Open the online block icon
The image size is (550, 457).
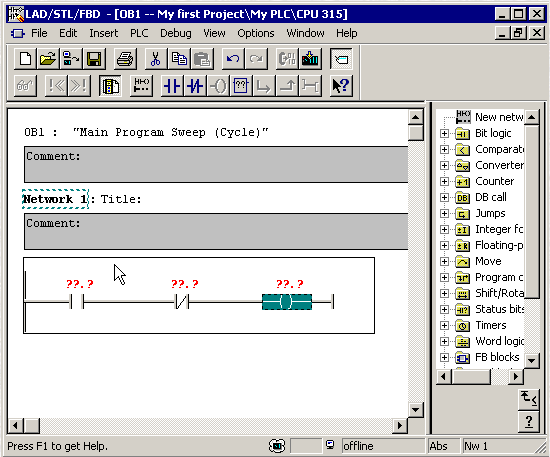71,59
